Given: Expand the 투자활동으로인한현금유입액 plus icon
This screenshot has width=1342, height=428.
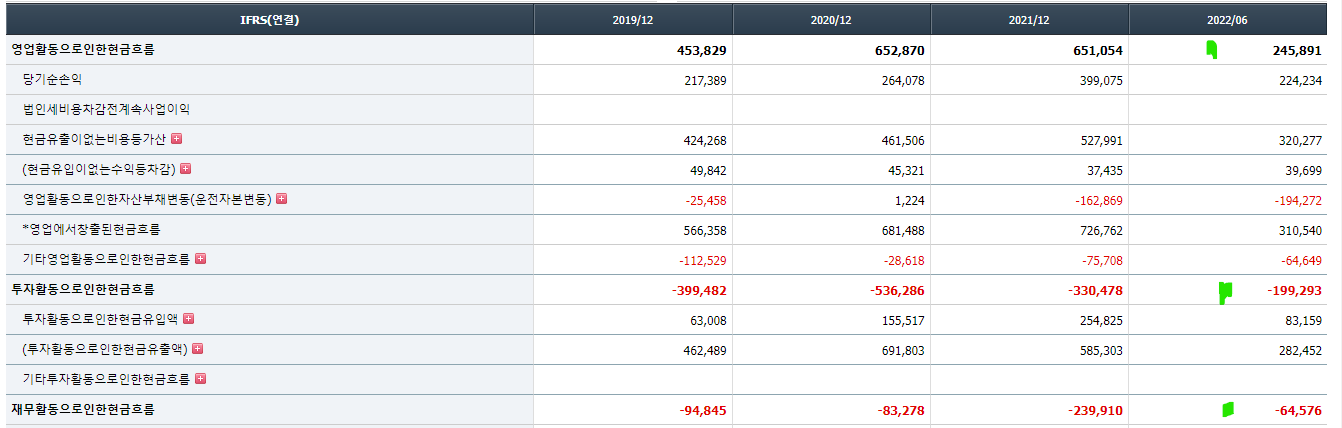Looking at the screenshot, I should tap(188, 319).
